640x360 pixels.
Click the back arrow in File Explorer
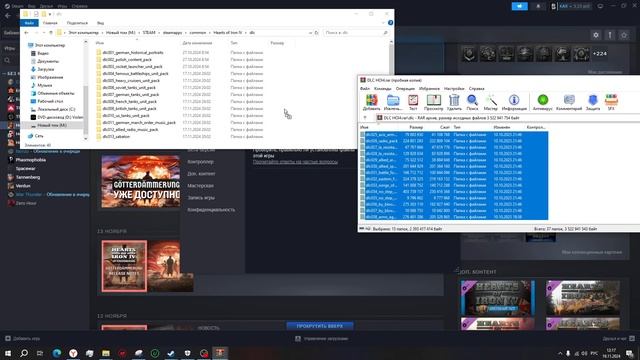(27, 33)
